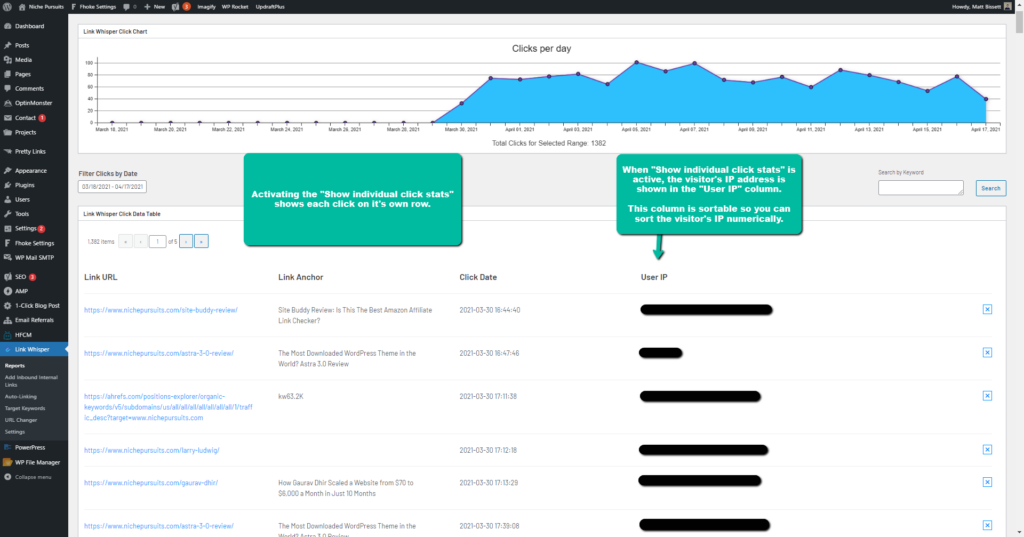The width and height of the screenshot is (1024, 537).
Task: Open WP File Manager in the sidebar
Action: [33, 462]
